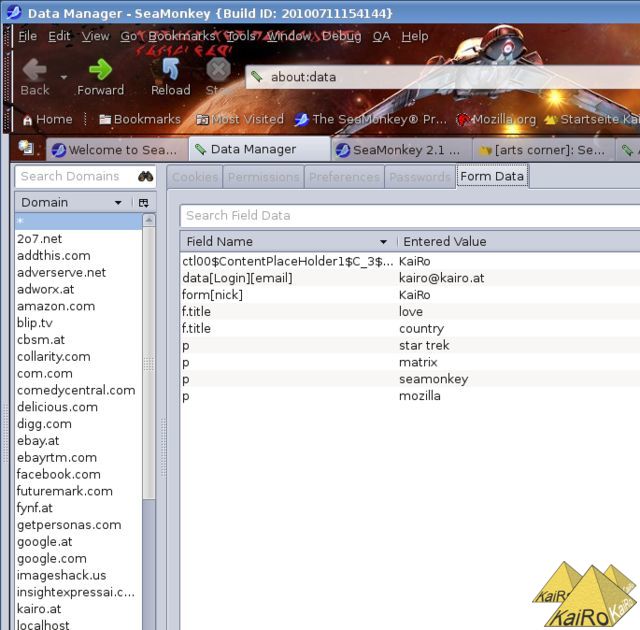This screenshot has width=640, height=630.
Task: Switch to the [arts corner] tab
Action: [544, 150]
